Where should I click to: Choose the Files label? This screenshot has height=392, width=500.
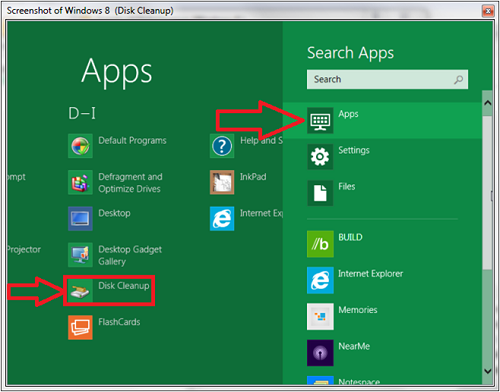point(347,187)
